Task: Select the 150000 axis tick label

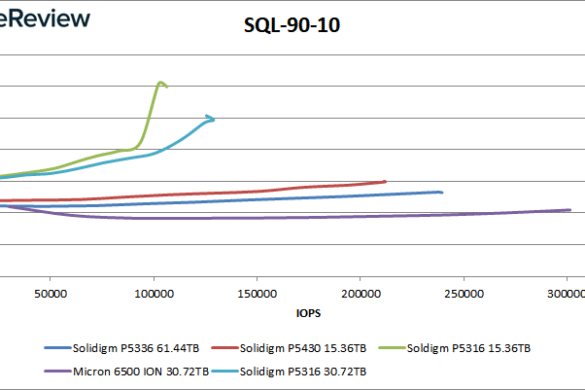Action: 257,294
